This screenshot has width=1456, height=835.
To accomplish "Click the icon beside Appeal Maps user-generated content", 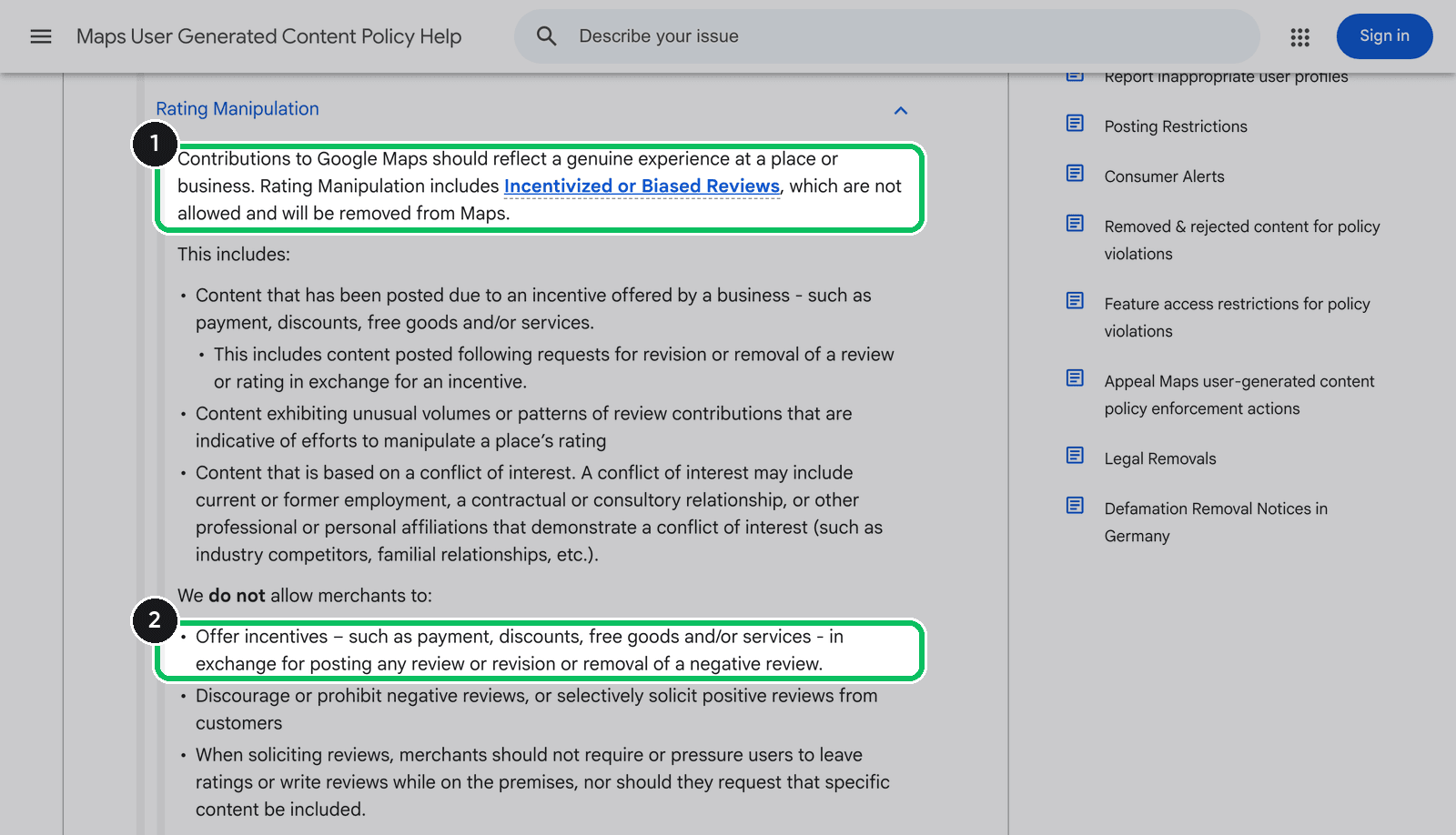I will (1075, 377).
